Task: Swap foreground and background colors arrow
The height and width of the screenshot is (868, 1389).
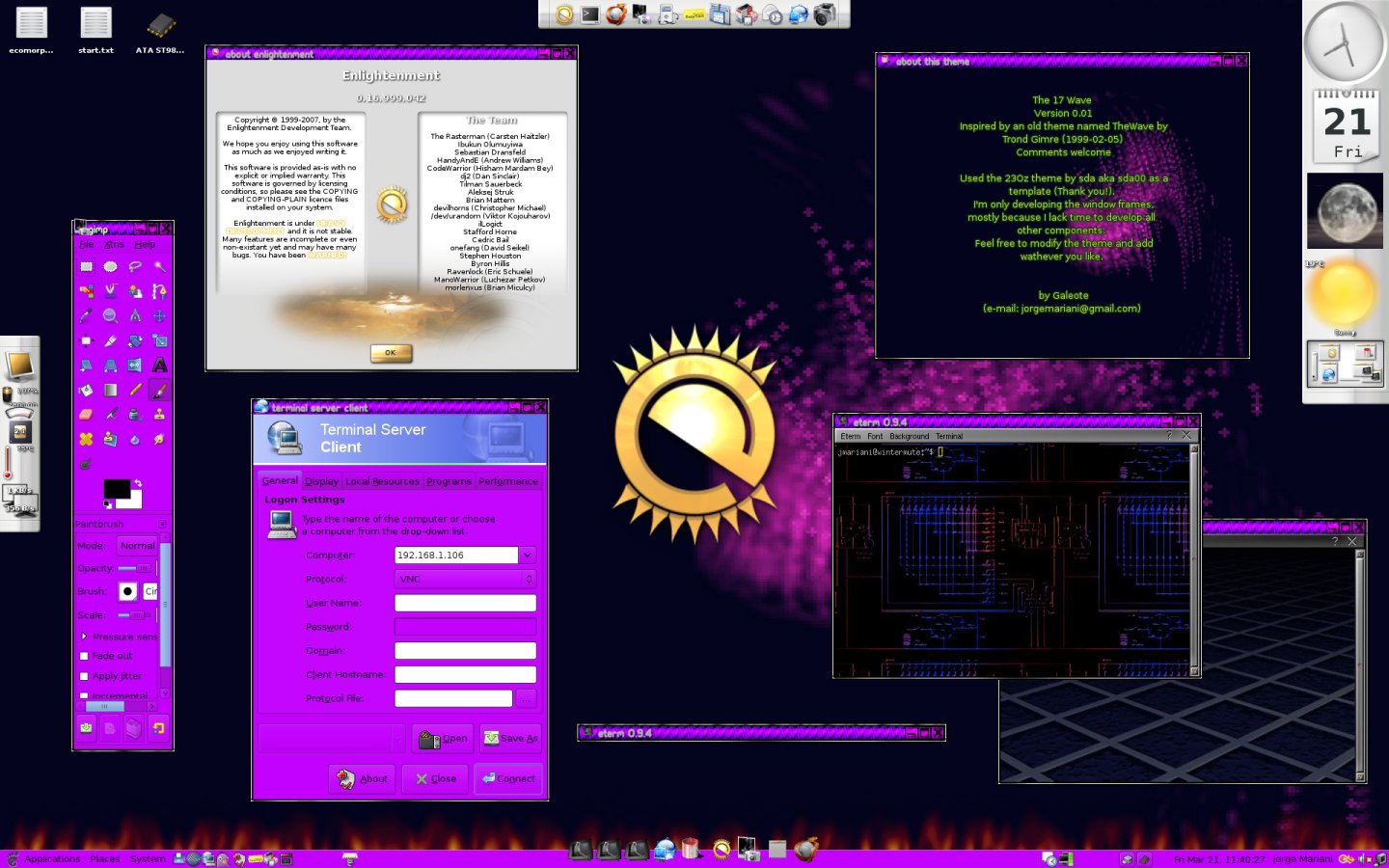Action: [x=138, y=483]
